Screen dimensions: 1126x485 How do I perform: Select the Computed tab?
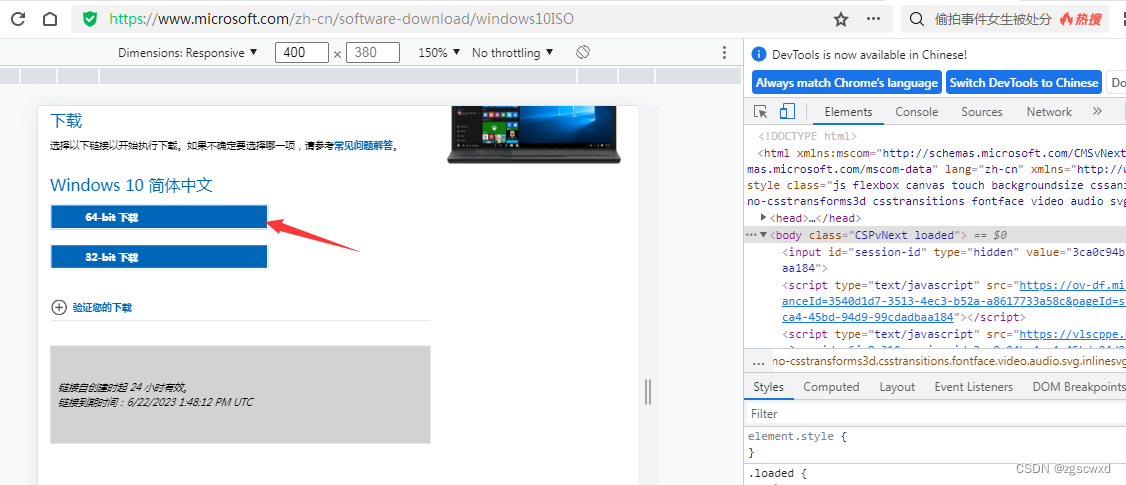pyautogui.click(x=831, y=387)
